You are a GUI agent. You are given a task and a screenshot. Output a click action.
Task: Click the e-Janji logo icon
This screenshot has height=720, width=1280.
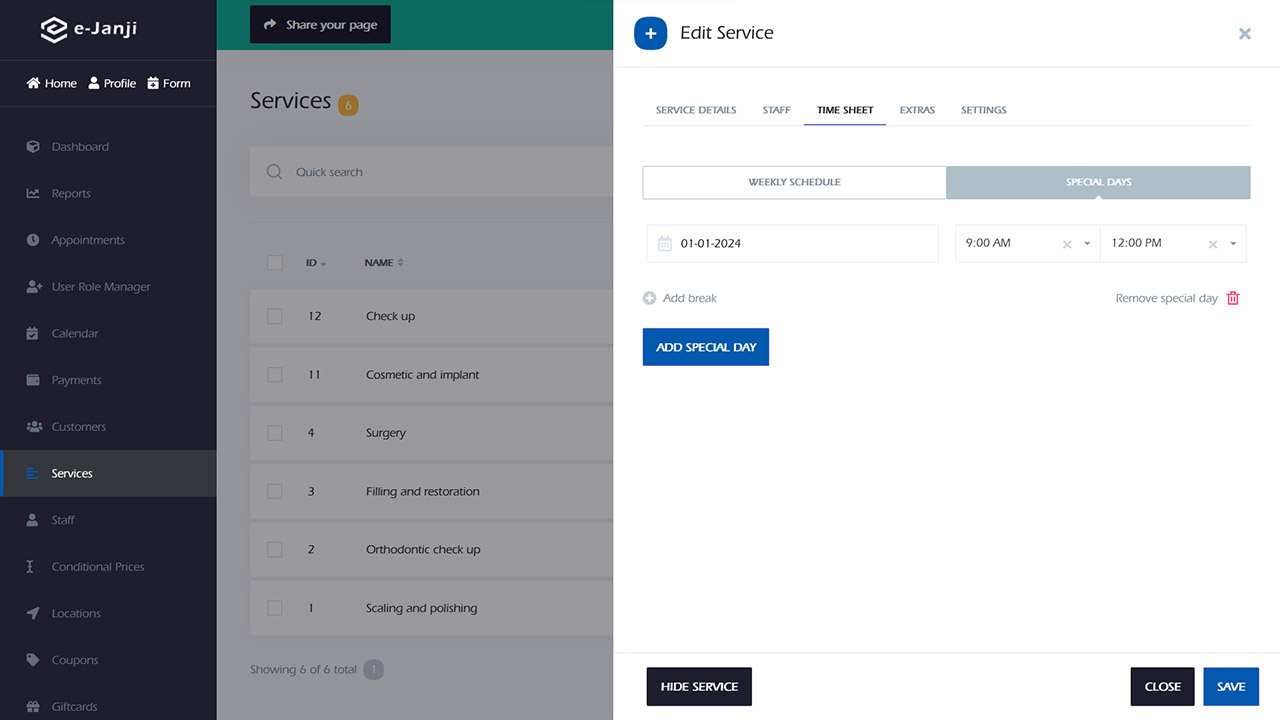53,29
